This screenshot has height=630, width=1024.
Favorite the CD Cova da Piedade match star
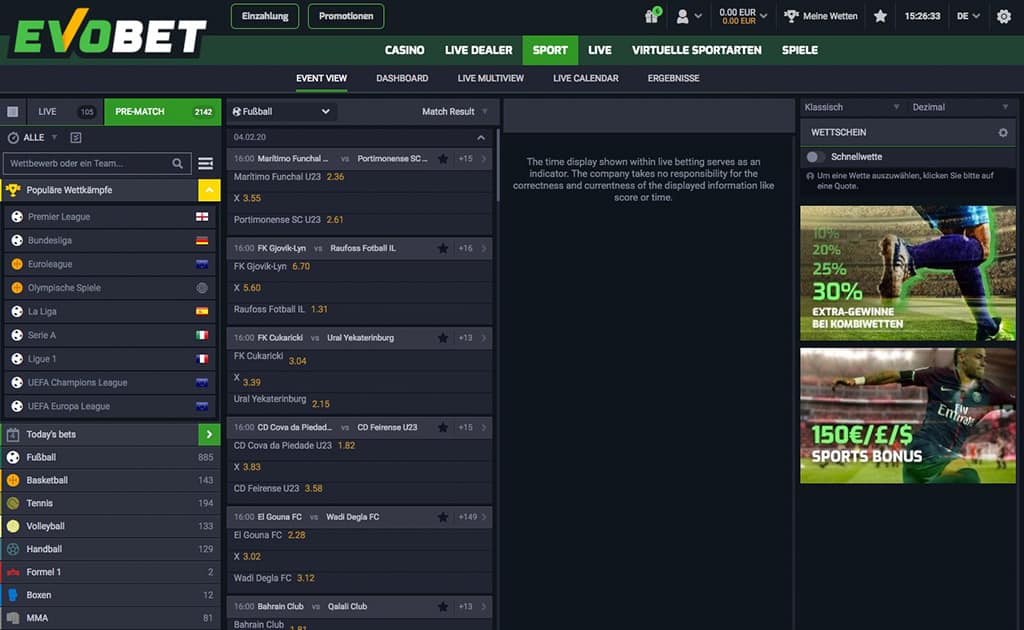443,427
